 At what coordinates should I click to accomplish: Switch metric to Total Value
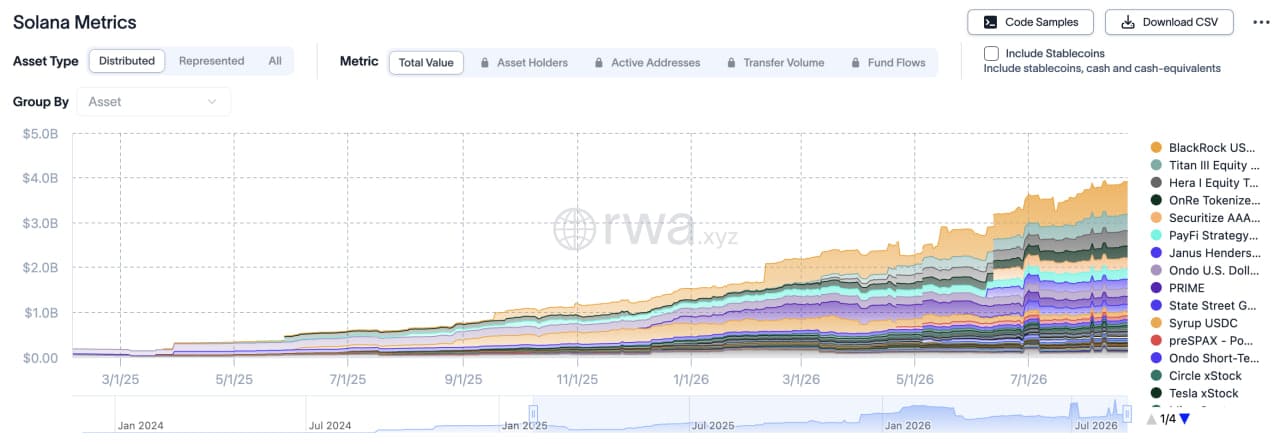coord(426,62)
